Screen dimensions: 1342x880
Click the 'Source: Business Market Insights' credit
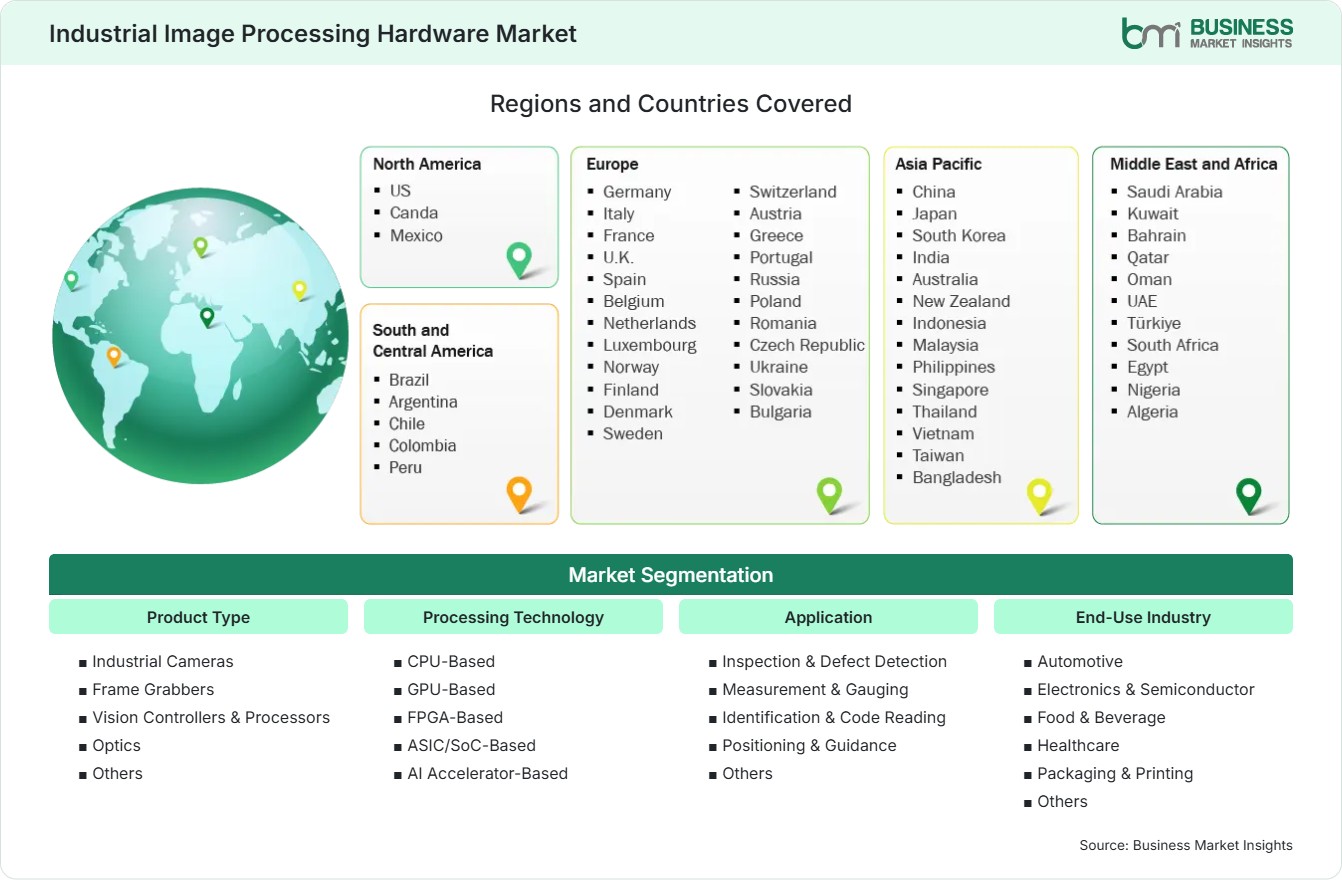(1186, 845)
